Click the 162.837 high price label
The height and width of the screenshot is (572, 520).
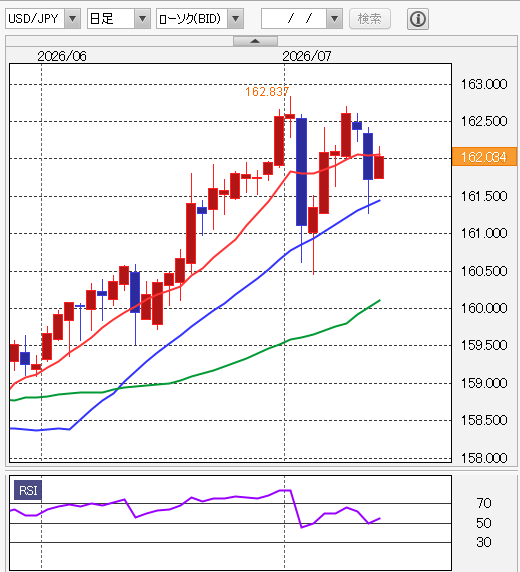tap(267, 92)
